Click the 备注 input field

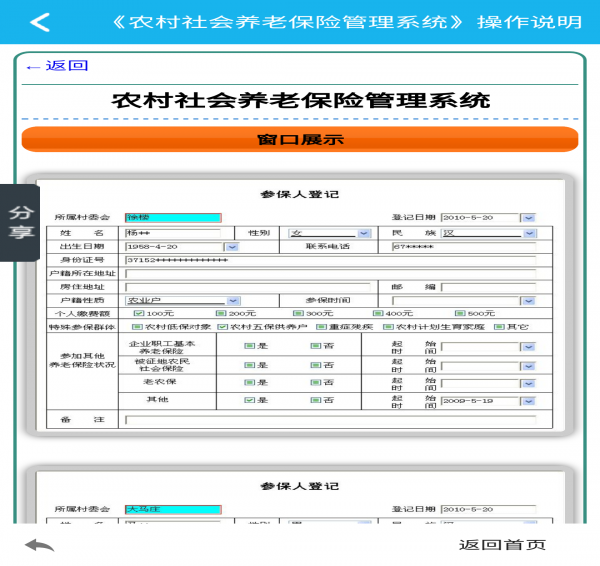click(330, 420)
